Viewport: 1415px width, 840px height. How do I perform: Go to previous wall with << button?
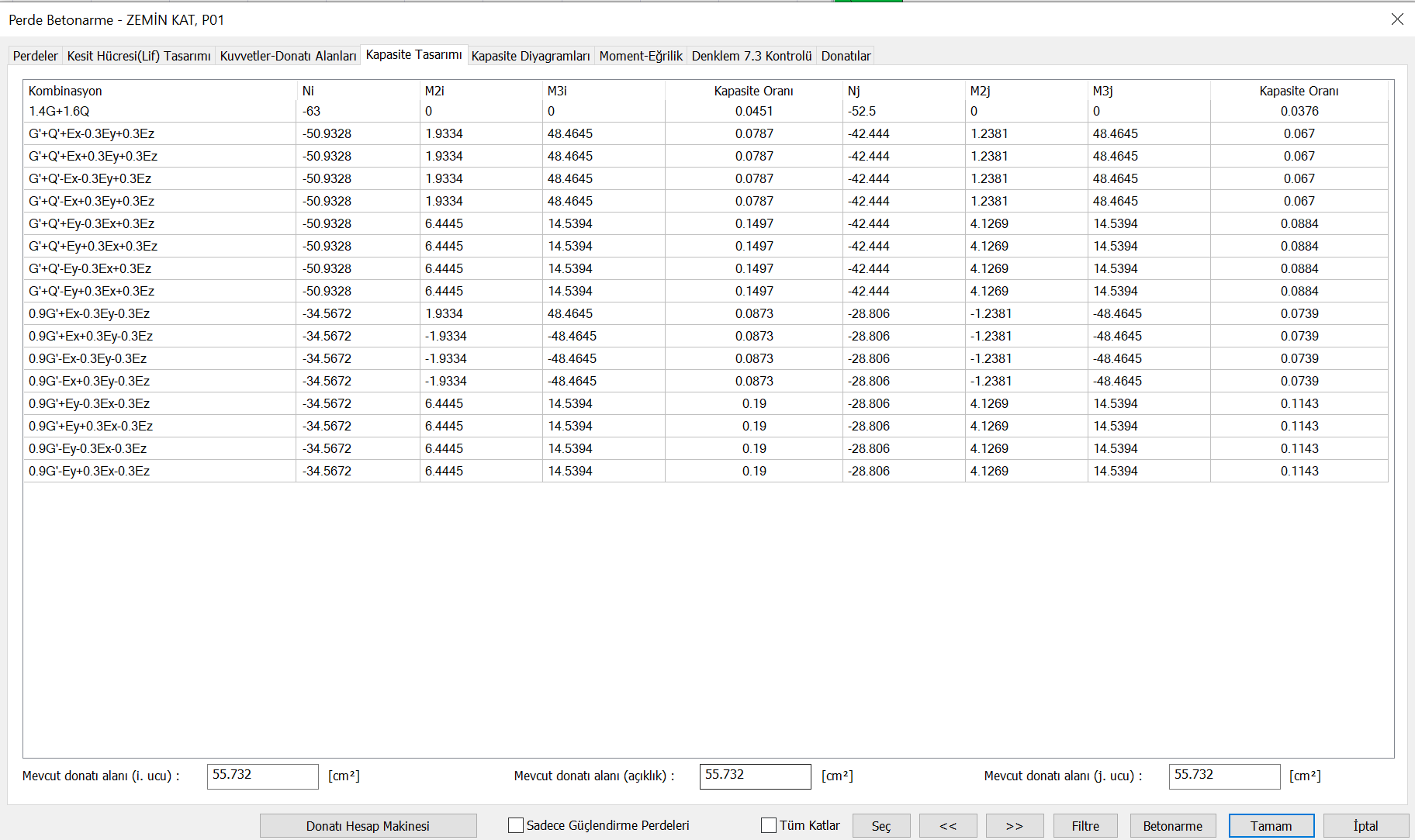click(947, 826)
